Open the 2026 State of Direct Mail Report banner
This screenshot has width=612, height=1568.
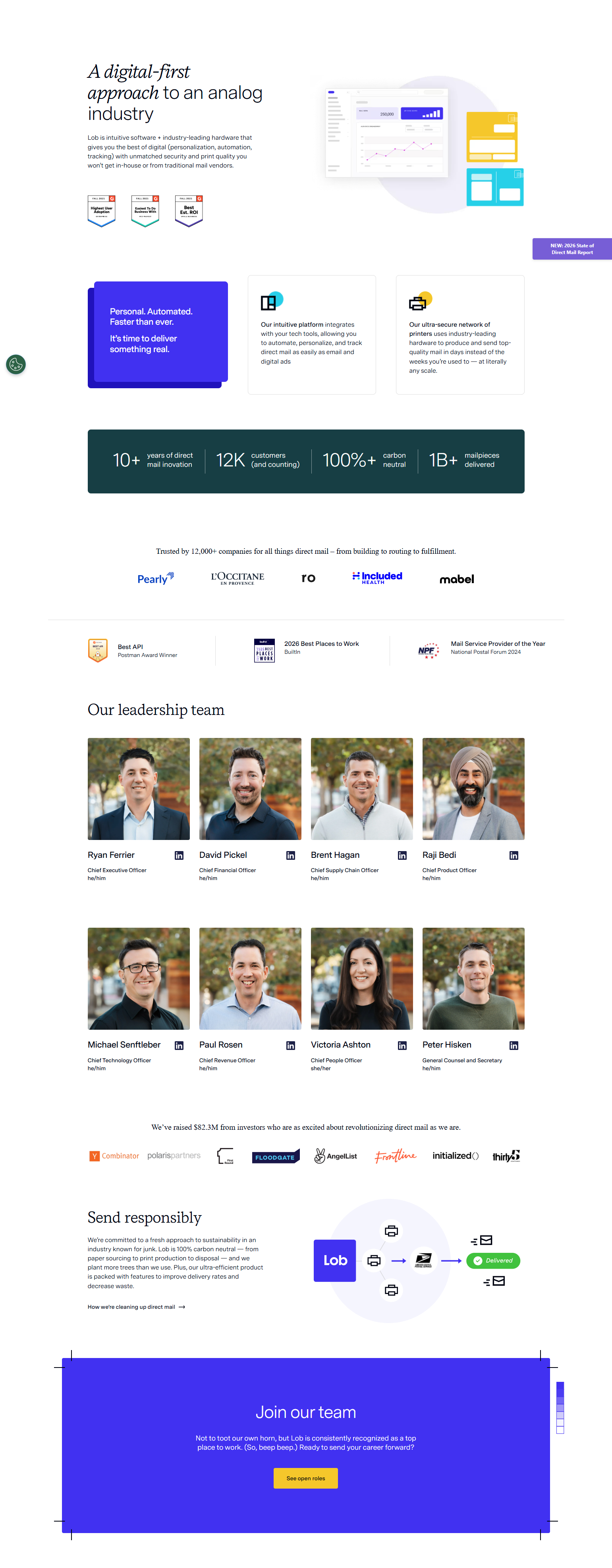tap(572, 249)
